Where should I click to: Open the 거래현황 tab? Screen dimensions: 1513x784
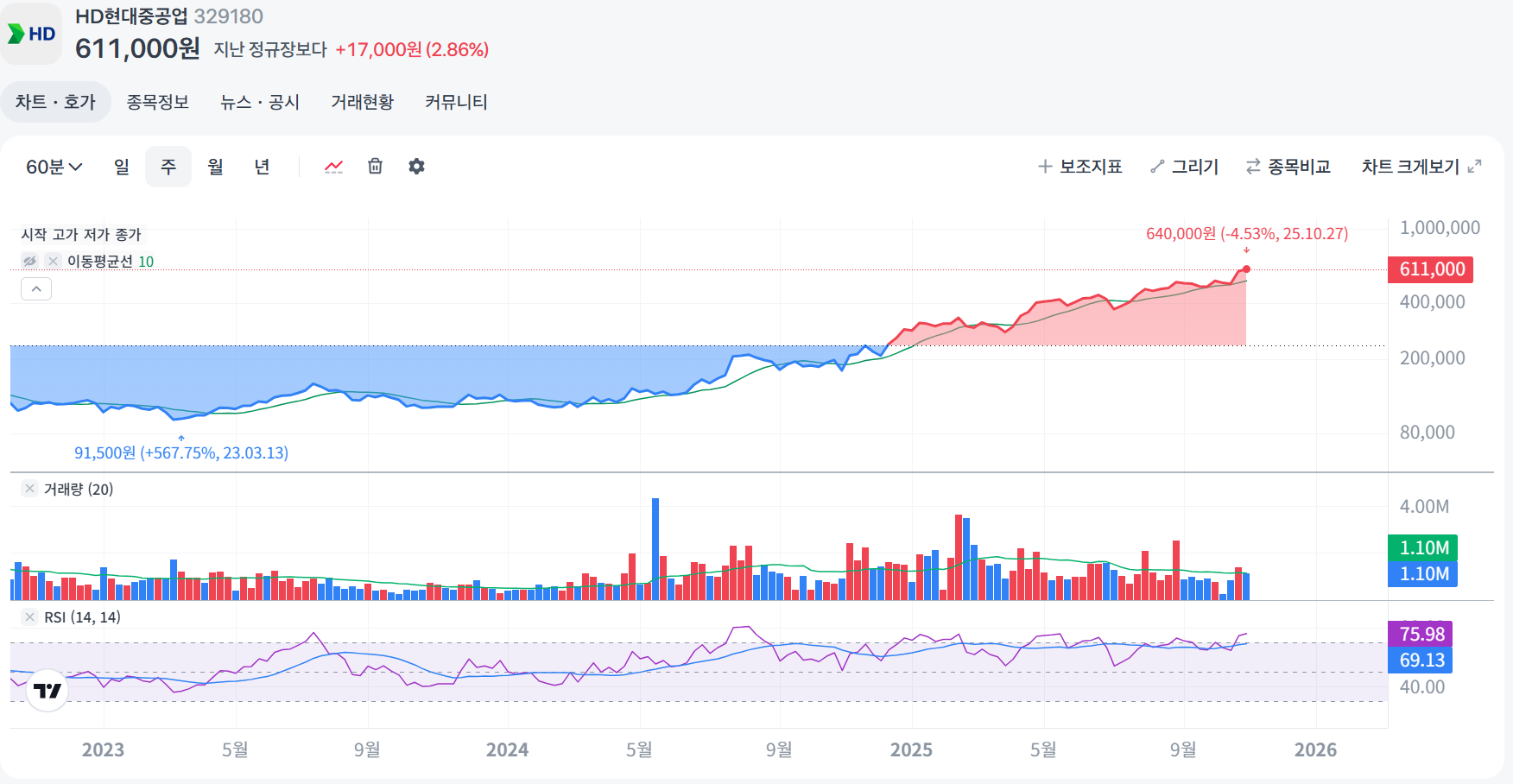(363, 102)
